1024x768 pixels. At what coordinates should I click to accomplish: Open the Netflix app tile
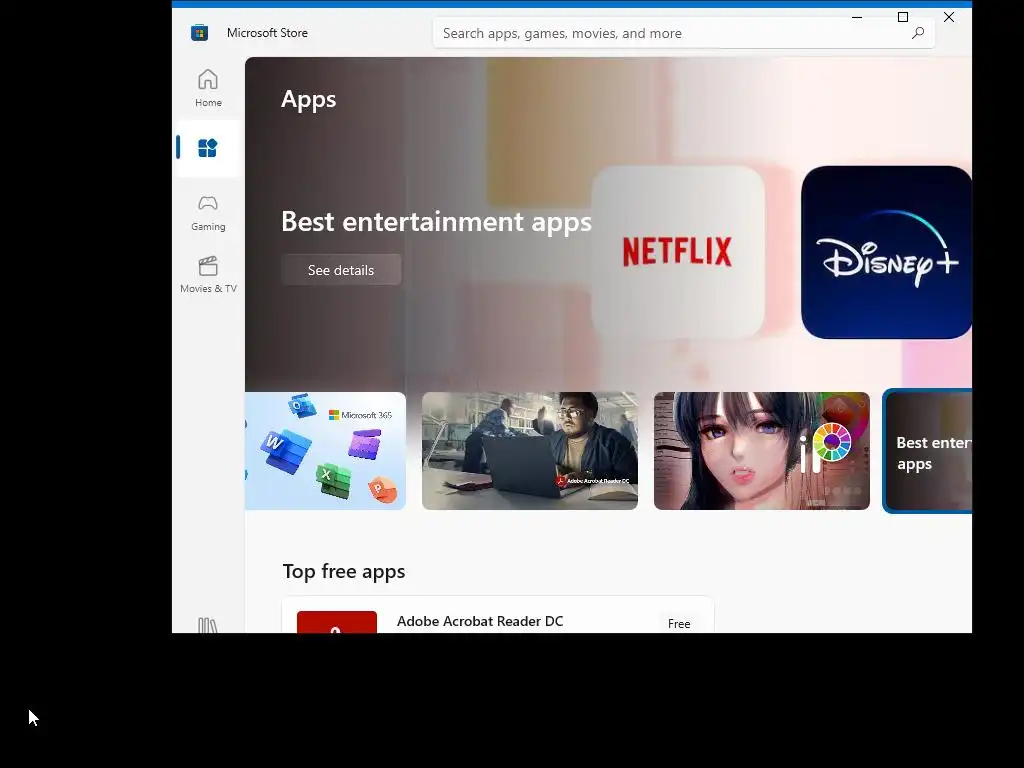pos(678,252)
